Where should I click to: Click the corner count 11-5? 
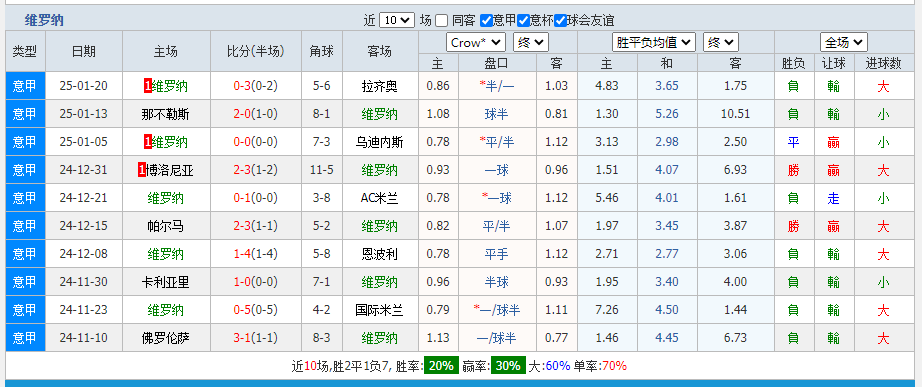pos(322,170)
